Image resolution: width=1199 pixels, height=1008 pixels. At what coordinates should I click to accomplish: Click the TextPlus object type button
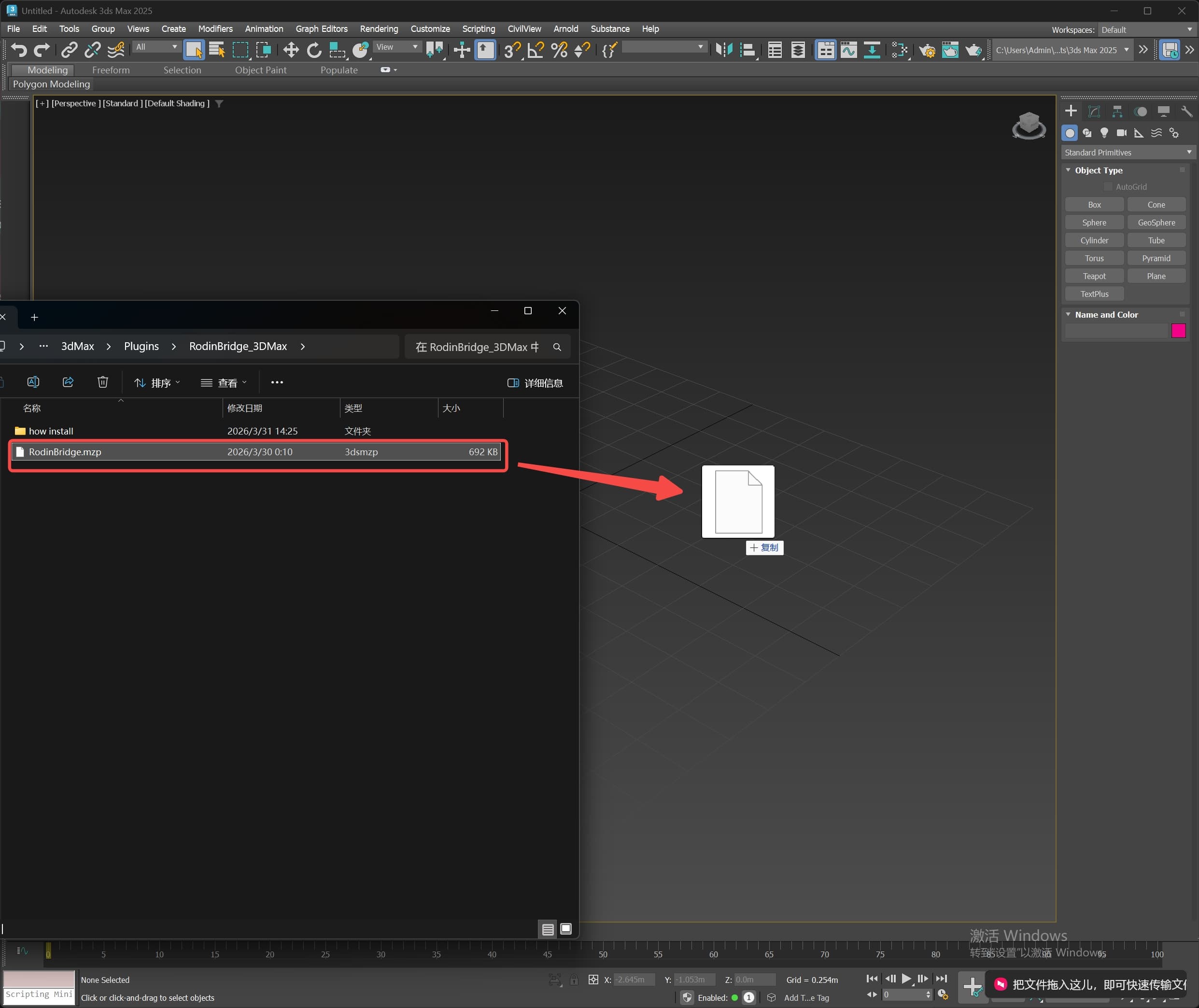(1094, 294)
